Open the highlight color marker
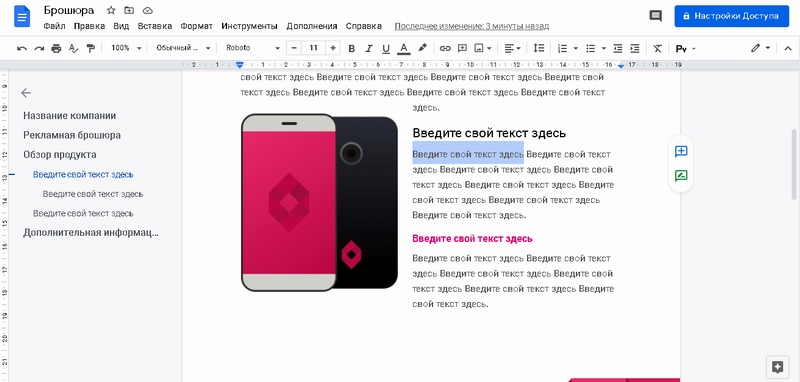The height and width of the screenshot is (382, 800). click(422, 48)
